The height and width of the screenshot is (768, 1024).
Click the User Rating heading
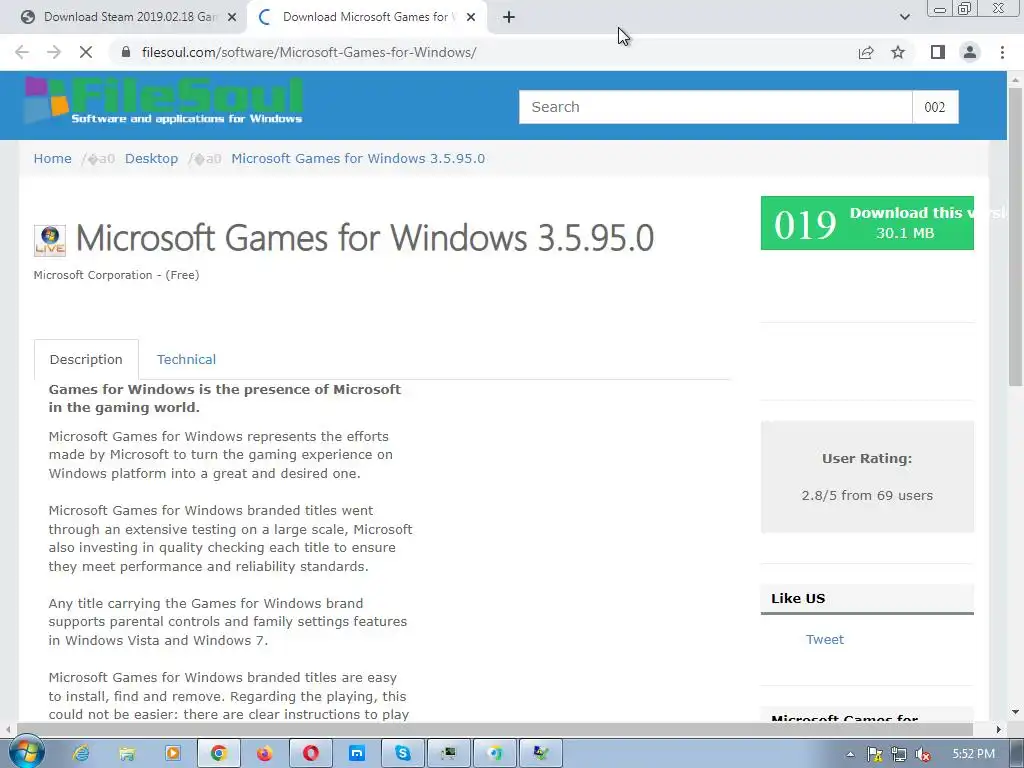coord(867,458)
